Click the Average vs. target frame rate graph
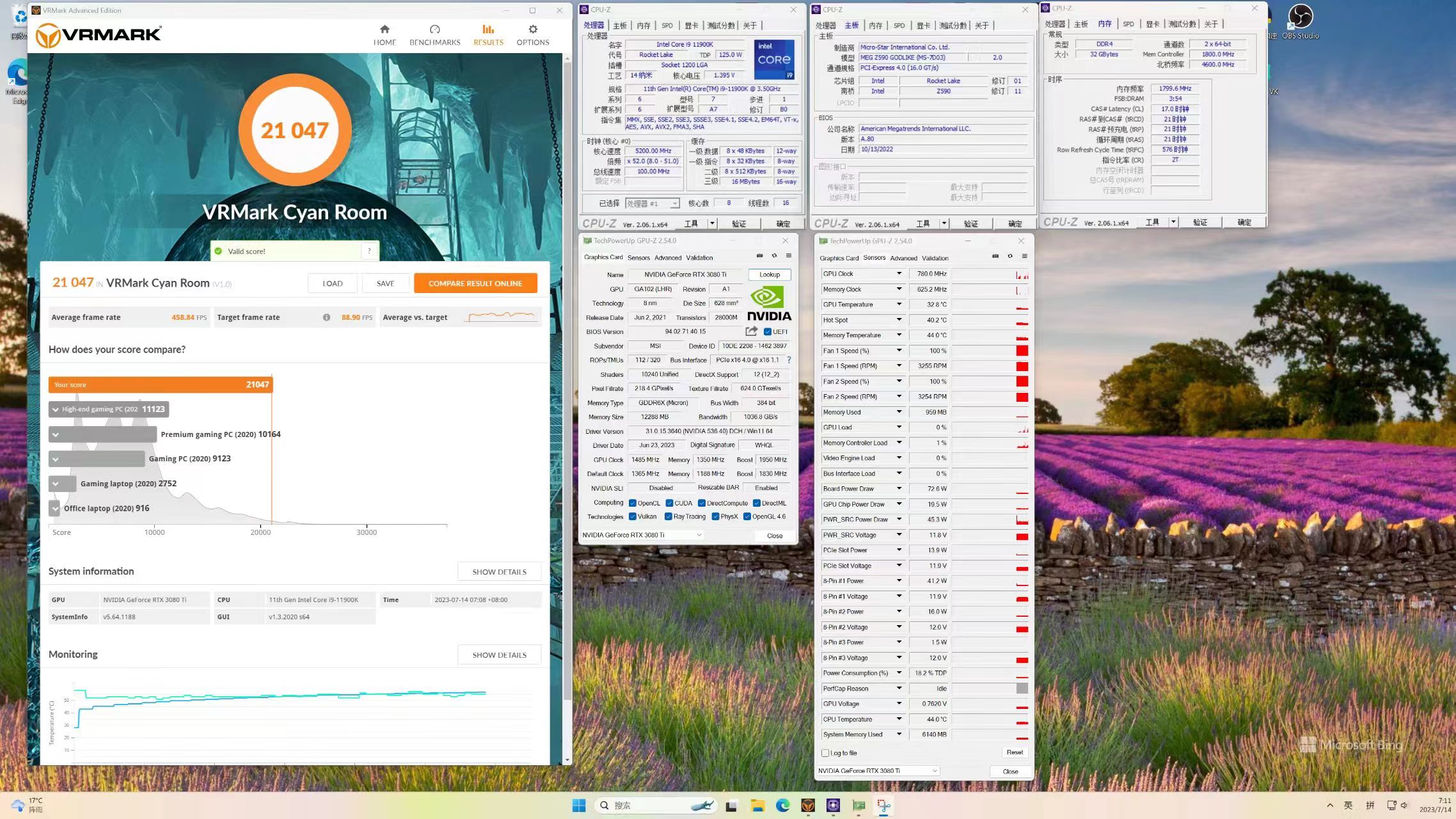Image resolution: width=1456 pixels, height=819 pixels. click(x=502, y=317)
